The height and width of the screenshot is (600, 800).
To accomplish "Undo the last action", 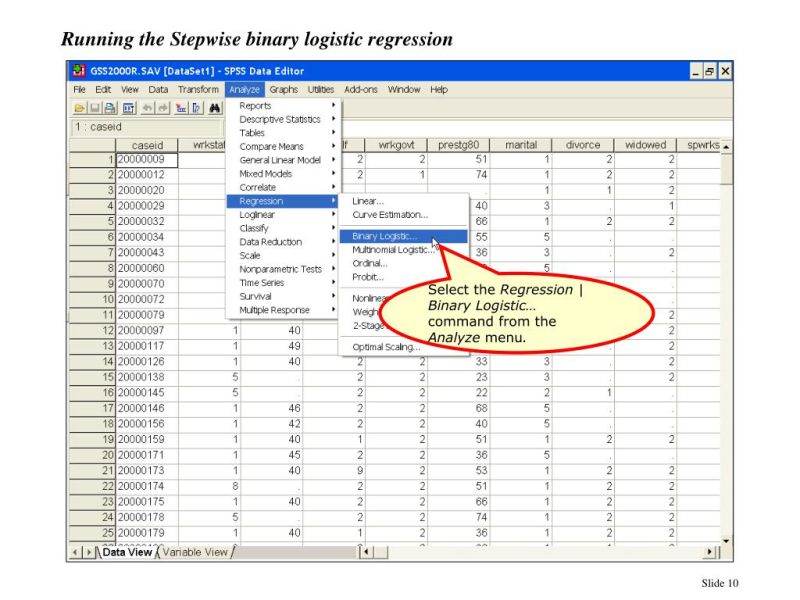I will coord(147,108).
